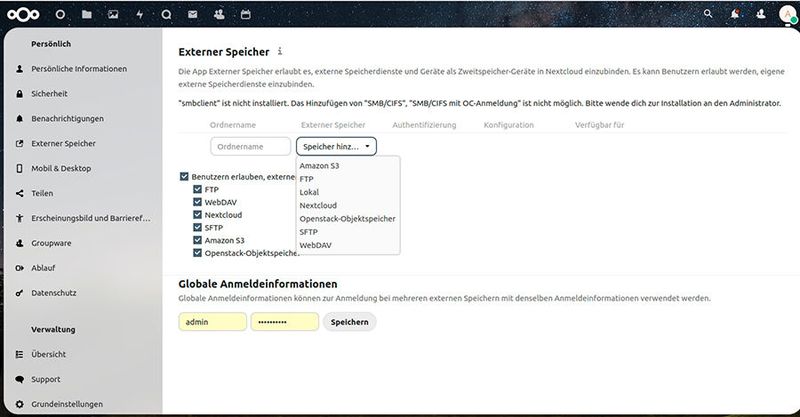The image size is (800, 417).
Task: Select WebDAV from the dropdown list
Action: click(315, 245)
